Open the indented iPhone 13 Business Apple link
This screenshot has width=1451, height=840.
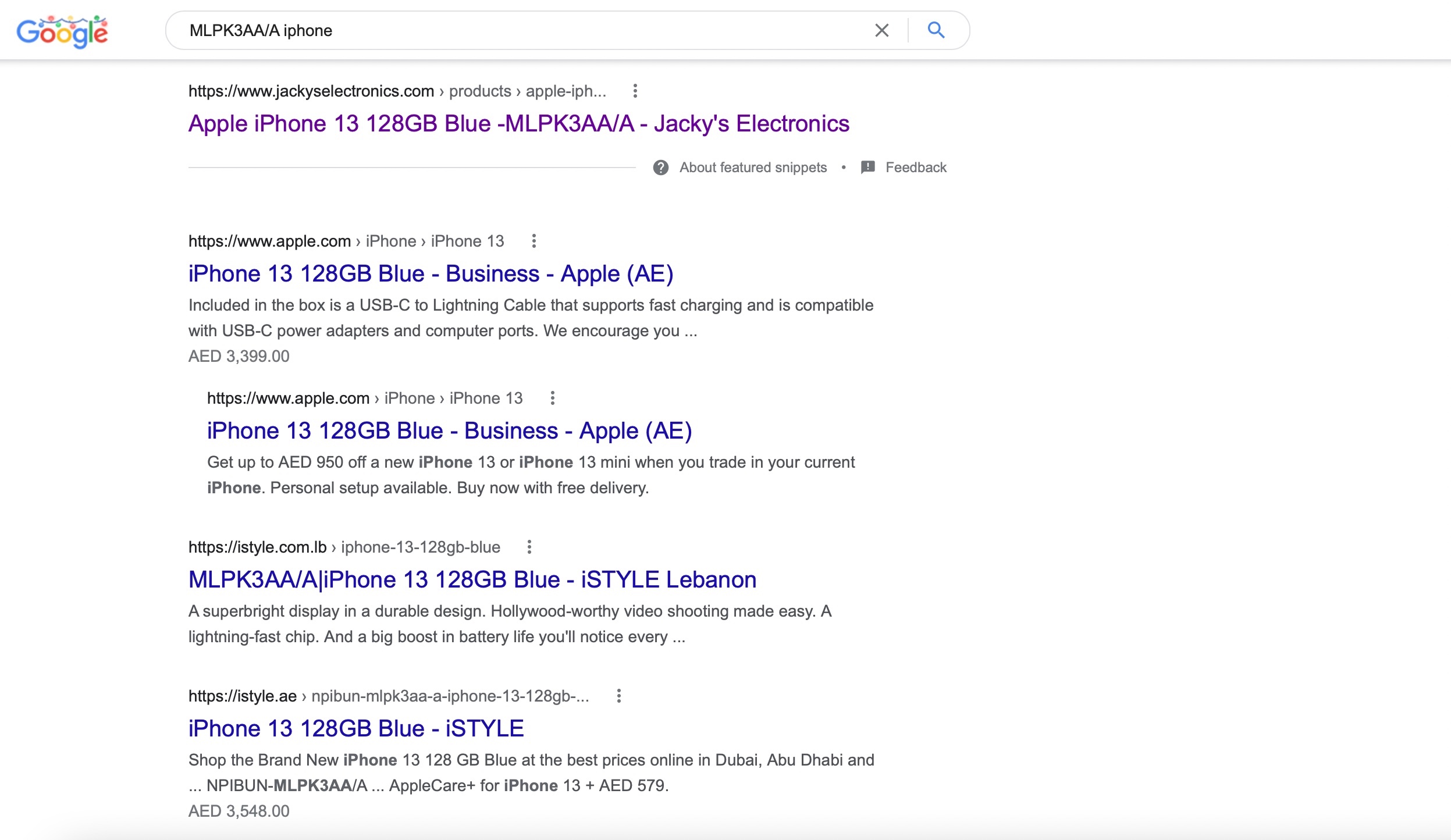tap(449, 431)
